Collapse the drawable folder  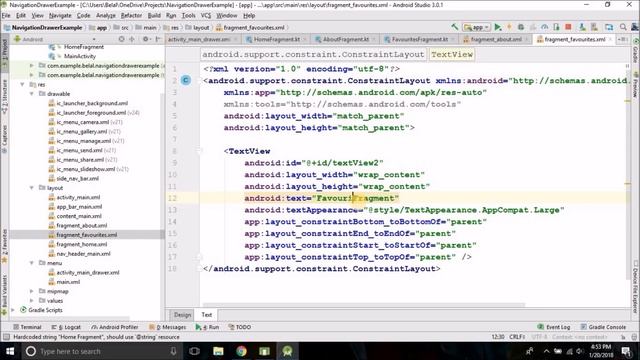(x=31, y=94)
